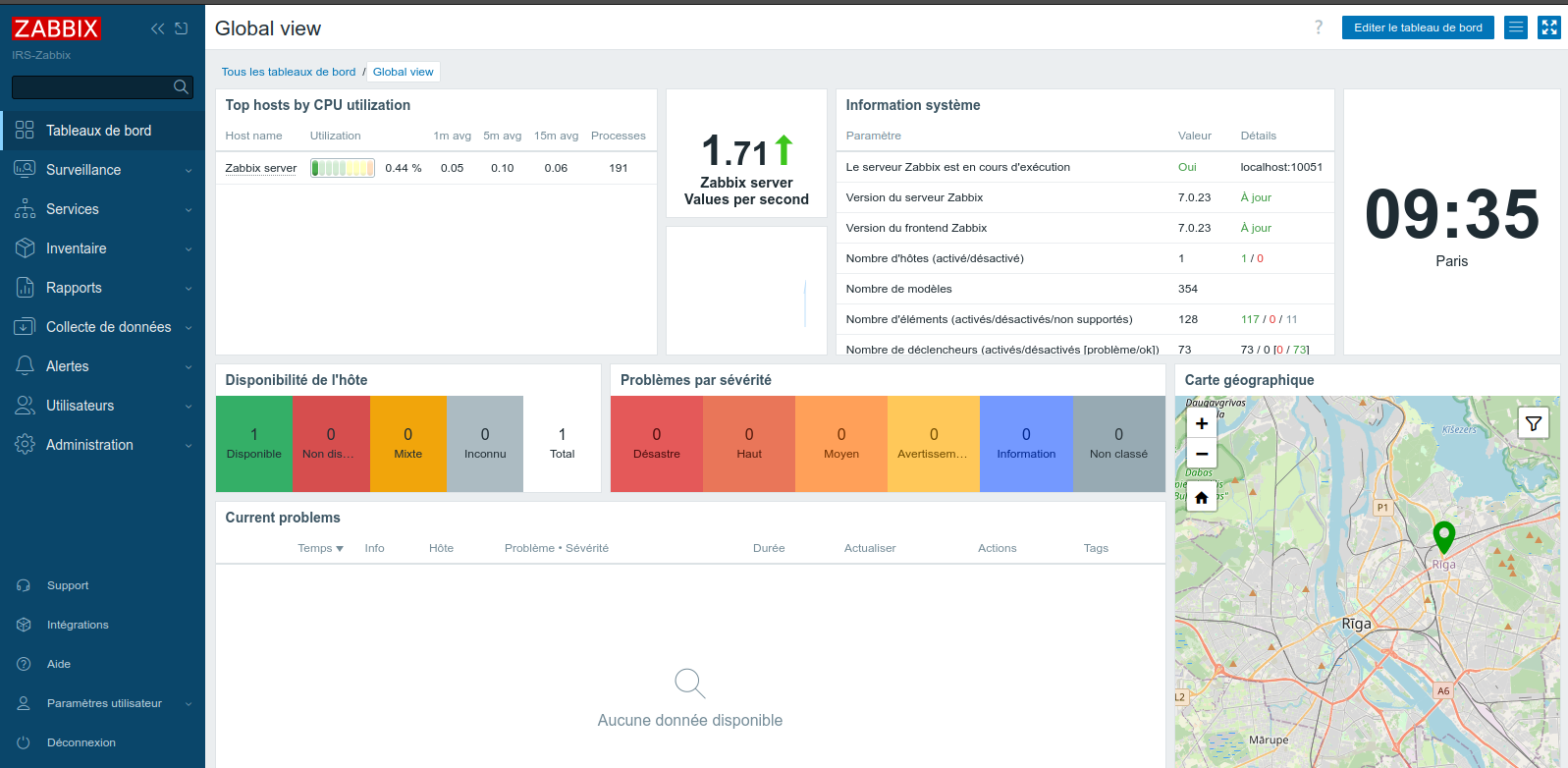Open the map severity filter
Image resolution: width=1568 pixels, height=768 pixels.
tap(1534, 423)
